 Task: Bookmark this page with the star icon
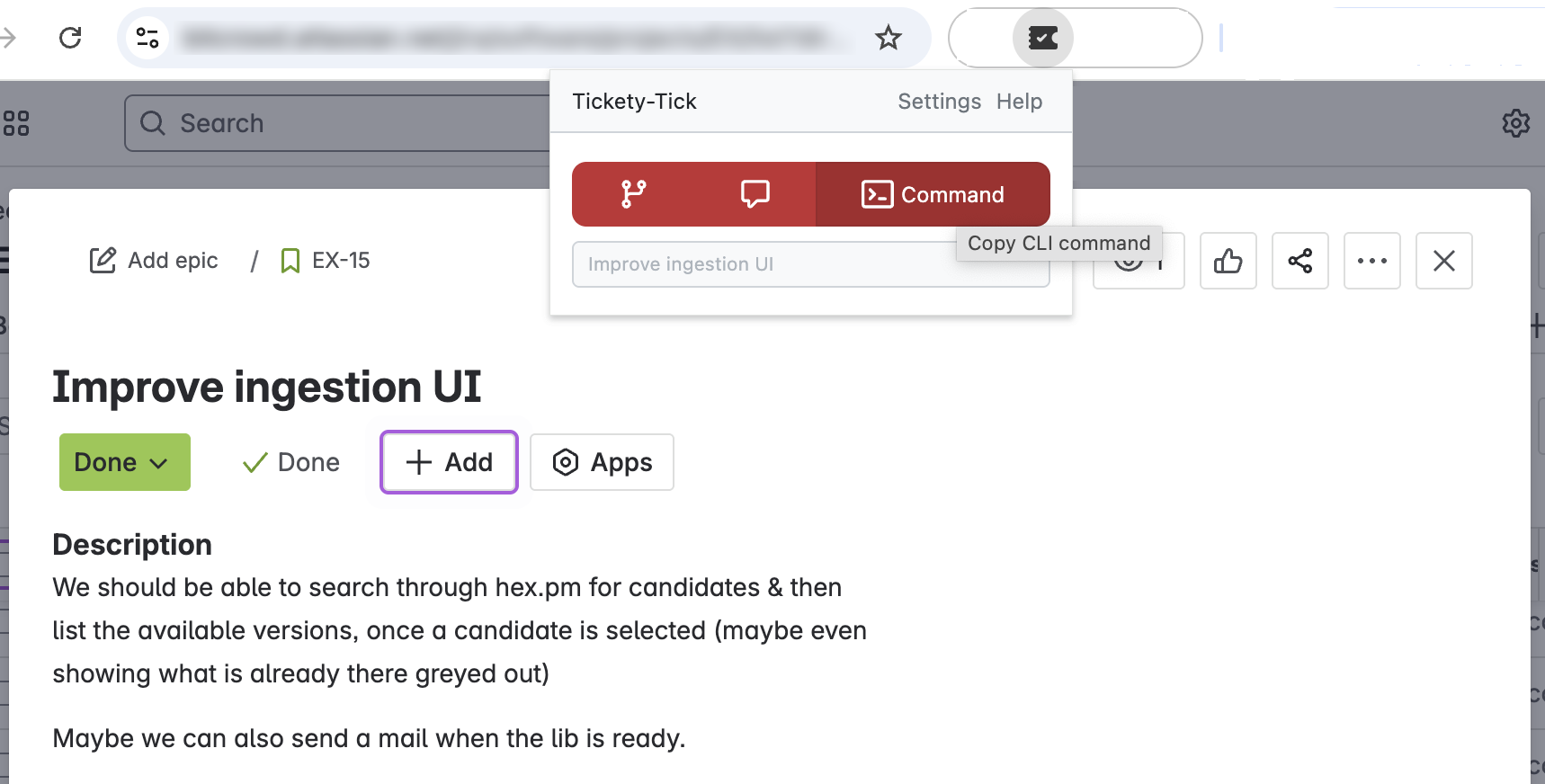[x=889, y=38]
